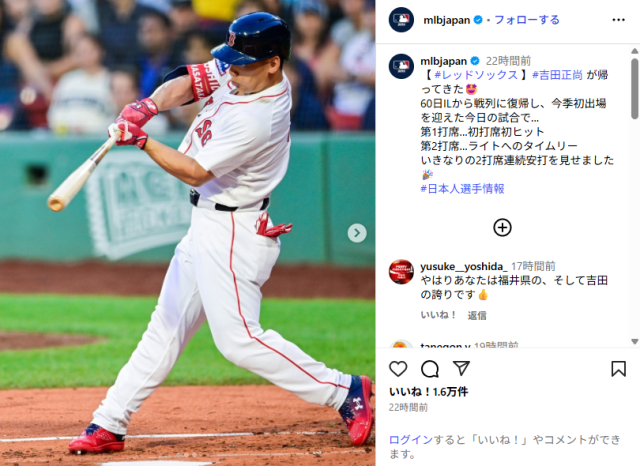This screenshot has height=466, width=640.
Task: Reply to comment with 返信
Action: pyautogui.click(x=477, y=315)
